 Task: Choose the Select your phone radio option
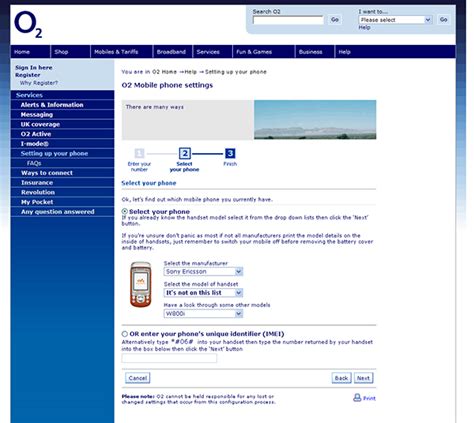(125, 211)
